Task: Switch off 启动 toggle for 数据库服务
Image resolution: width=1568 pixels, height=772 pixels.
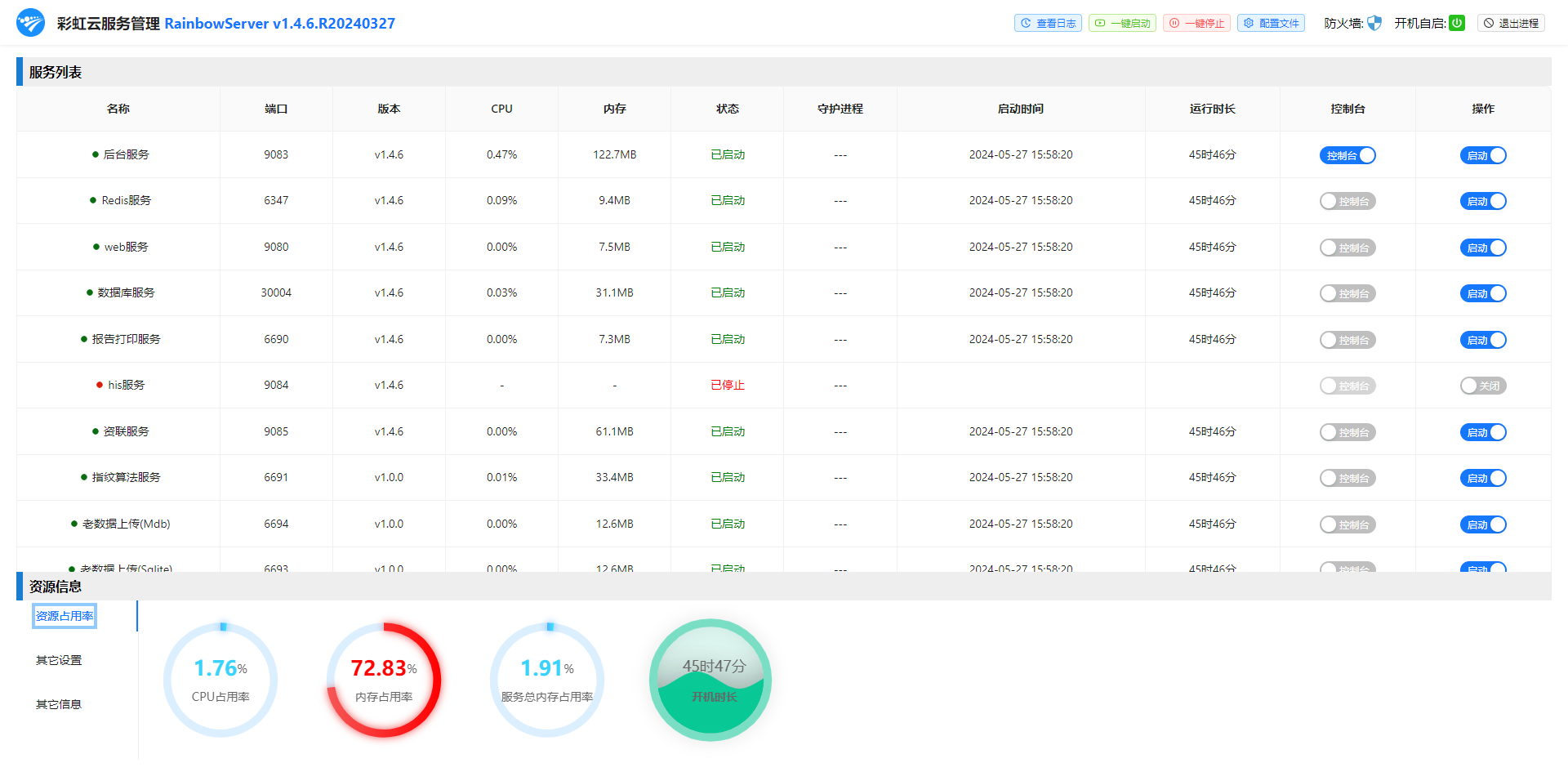Action: pos(1483,293)
